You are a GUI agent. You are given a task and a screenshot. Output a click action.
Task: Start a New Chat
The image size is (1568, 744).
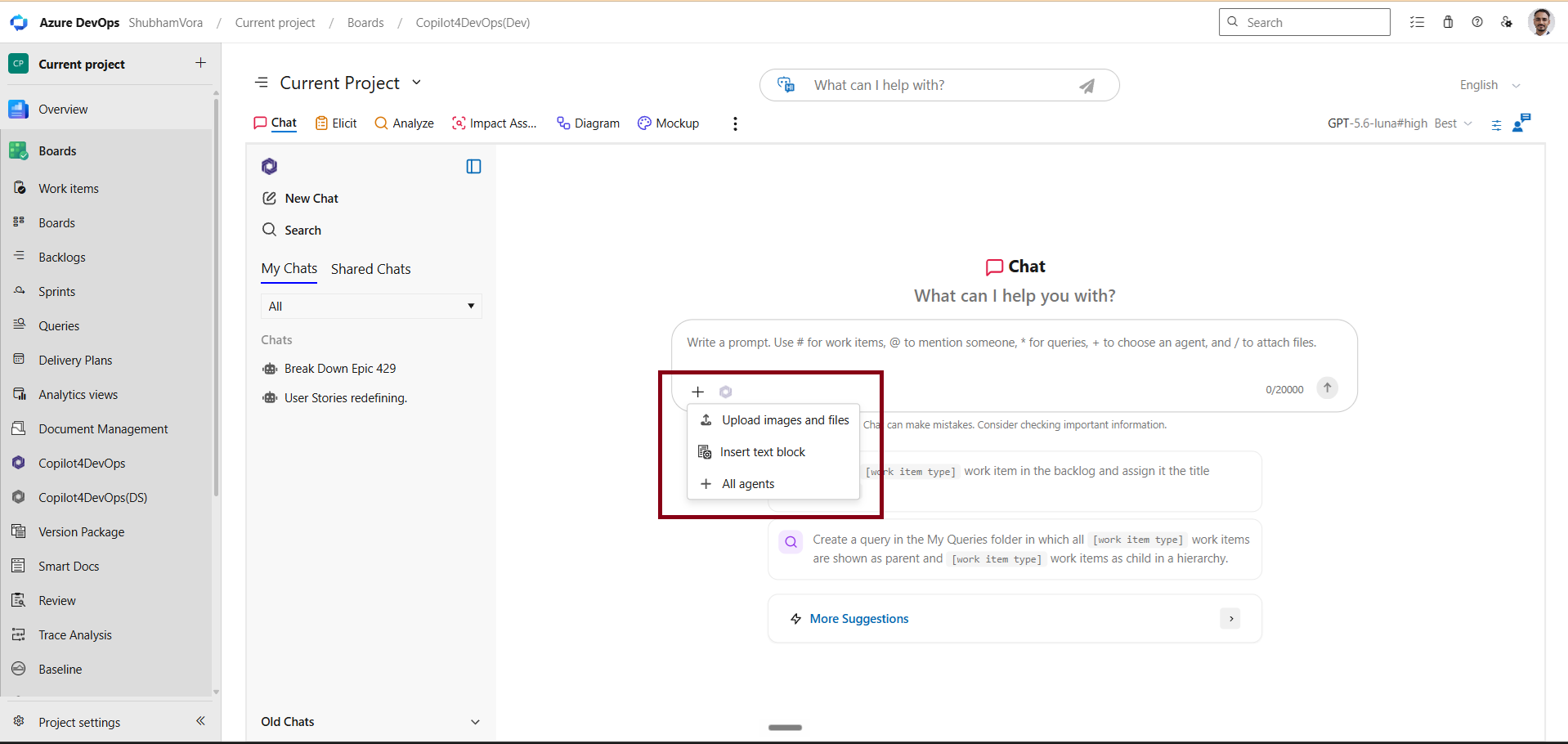point(300,199)
